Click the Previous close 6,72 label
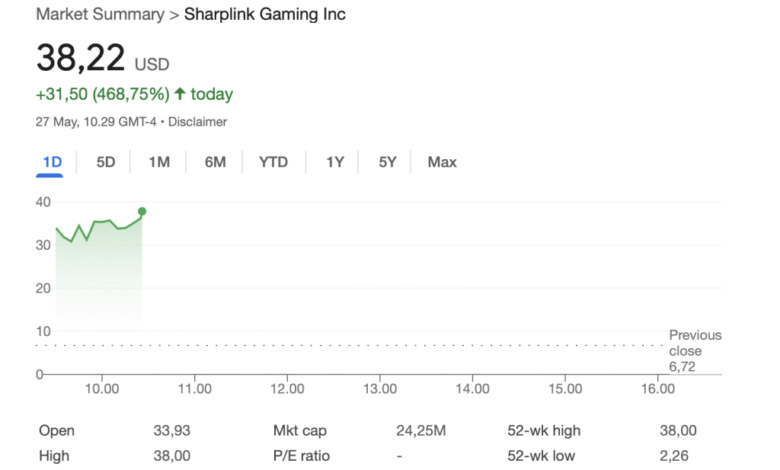 [694, 351]
